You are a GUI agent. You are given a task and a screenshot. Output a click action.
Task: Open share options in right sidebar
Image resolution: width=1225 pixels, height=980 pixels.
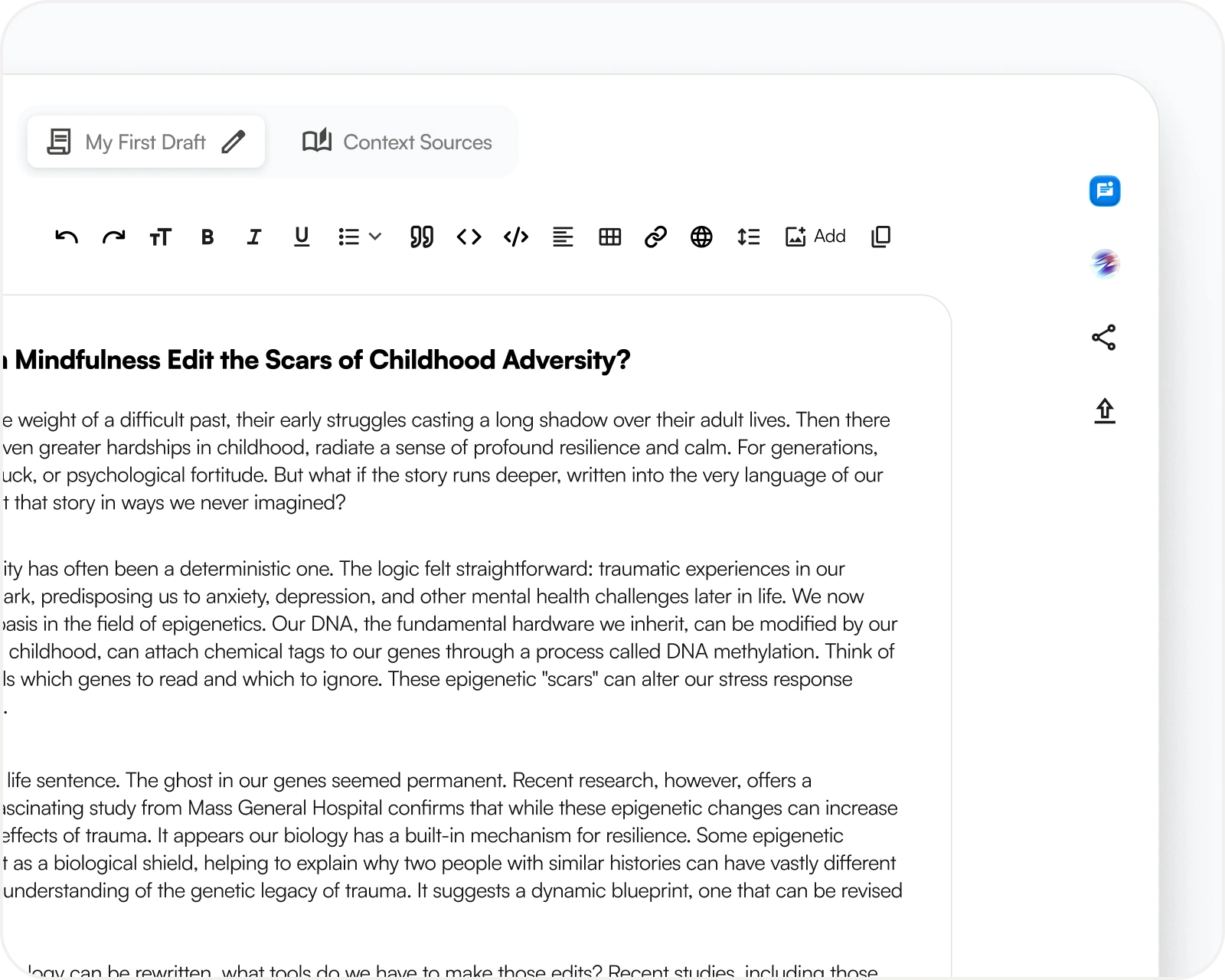coord(1104,338)
